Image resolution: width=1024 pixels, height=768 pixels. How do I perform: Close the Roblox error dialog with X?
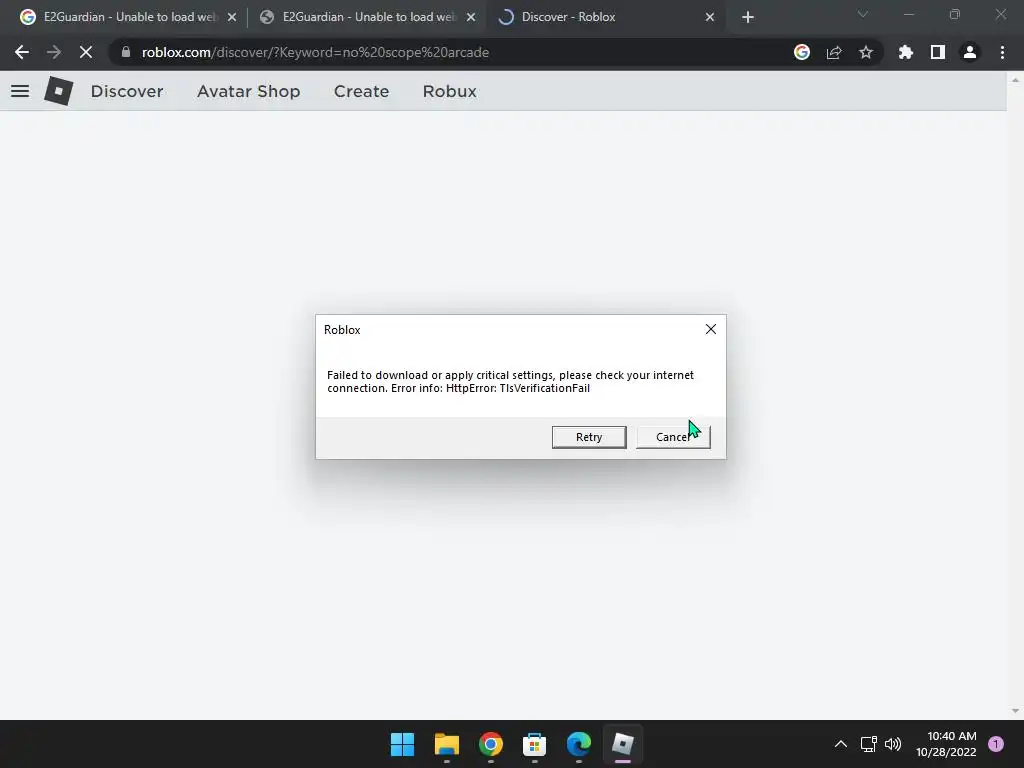point(711,329)
